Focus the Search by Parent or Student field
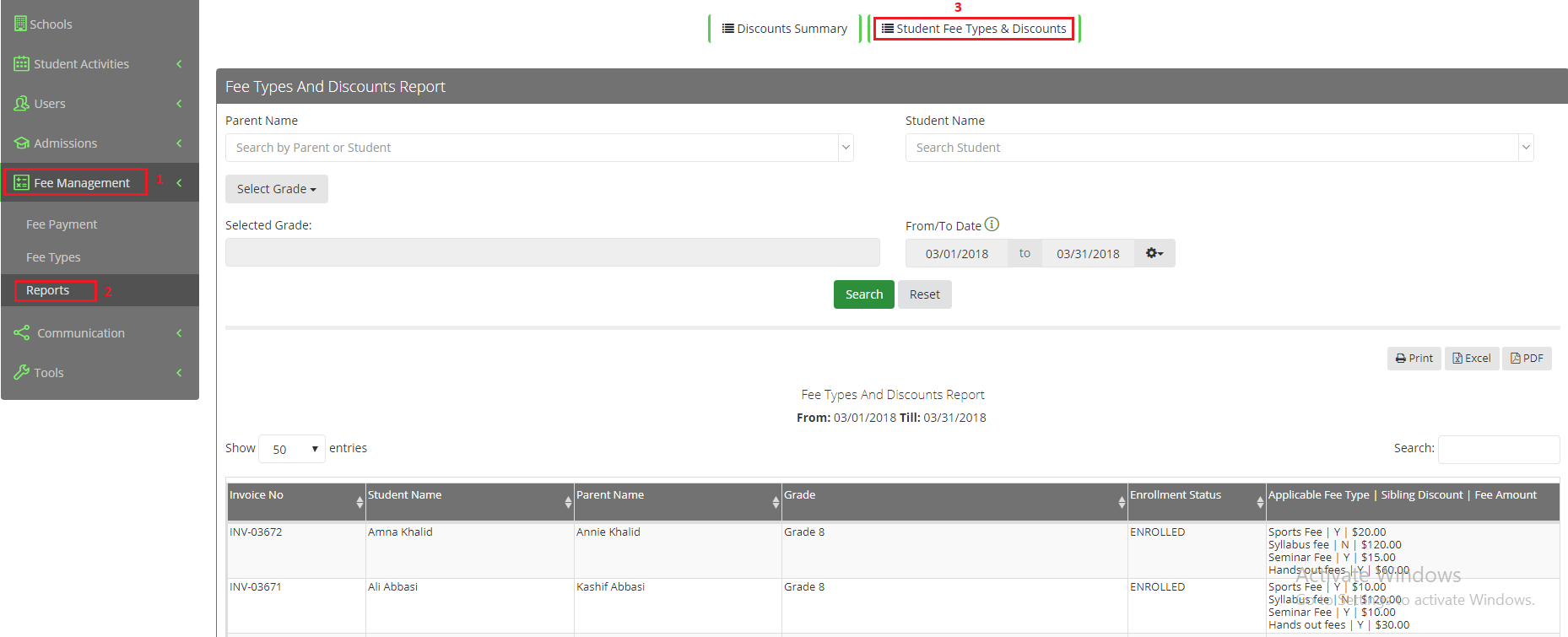 pyautogui.click(x=533, y=148)
